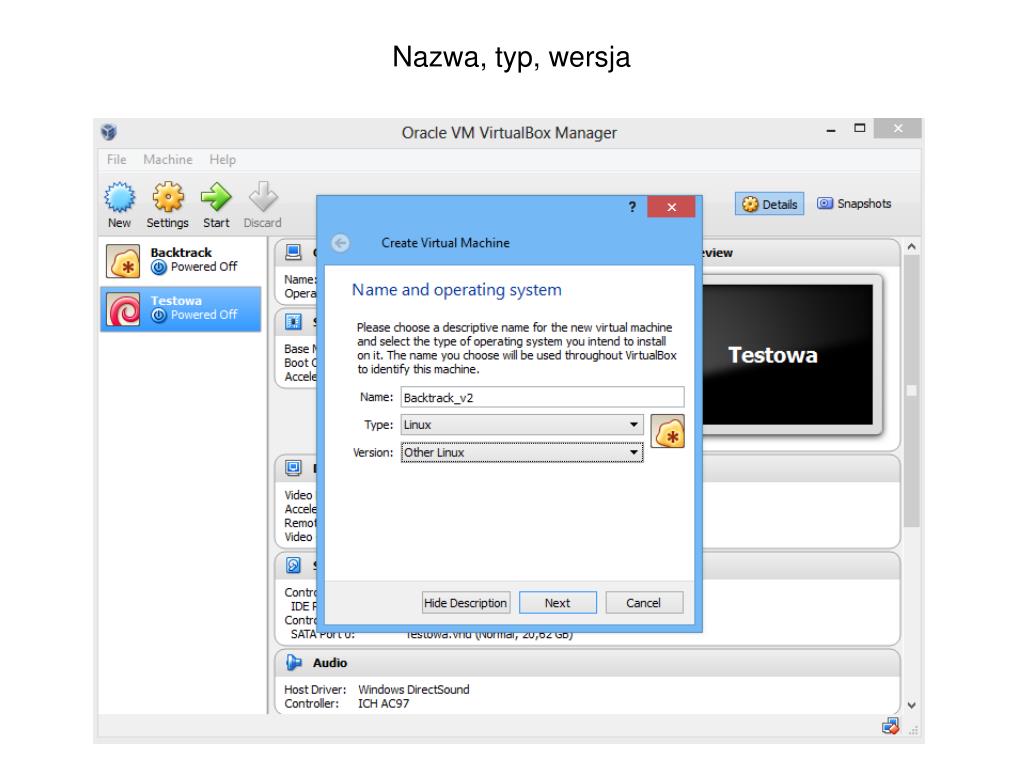This screenshot has width=1024, height=768.
Task: Click the scrollbar up arrow
Action: pos(912,248)
